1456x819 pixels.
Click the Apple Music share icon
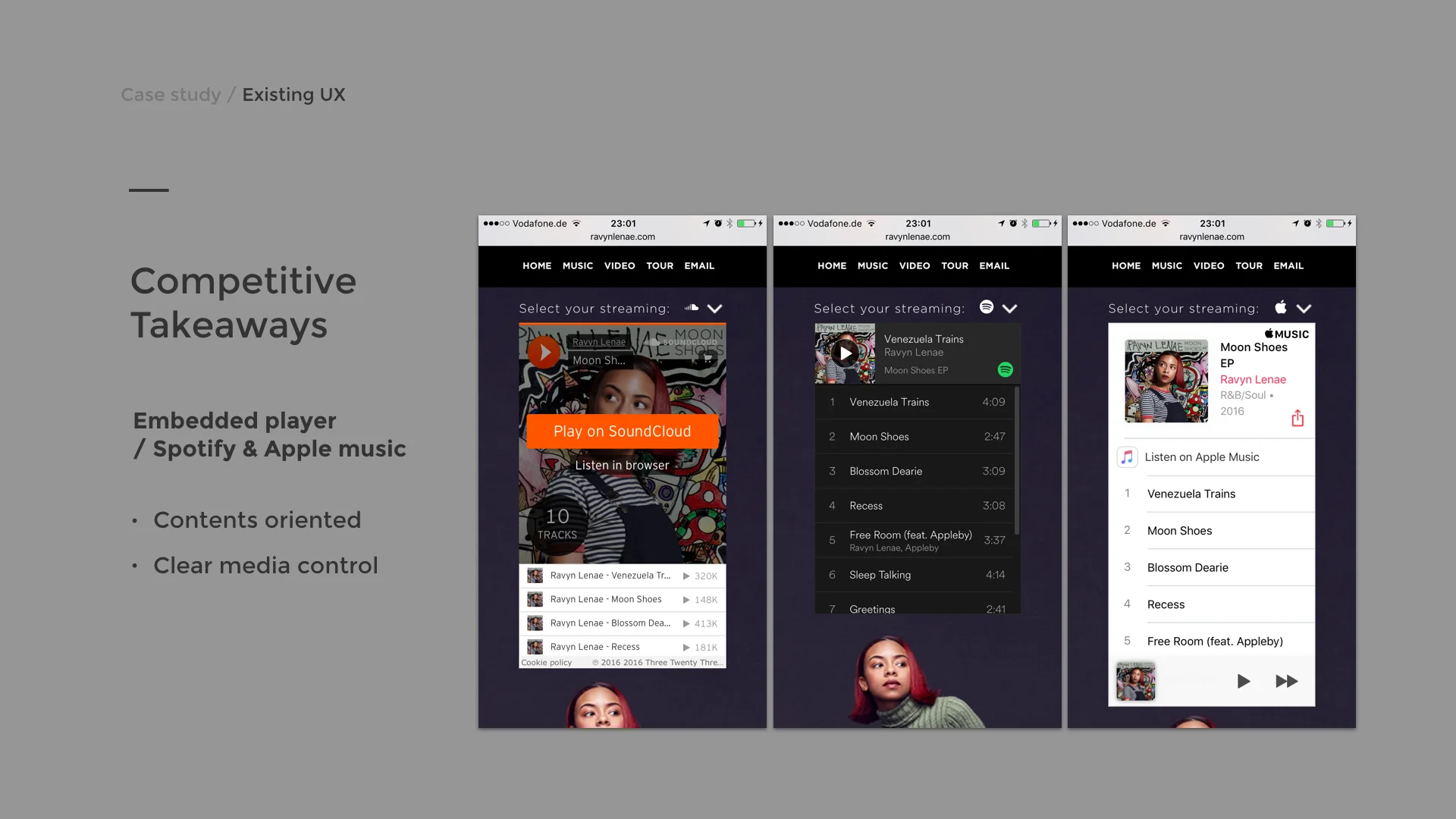pos(1298,418)
